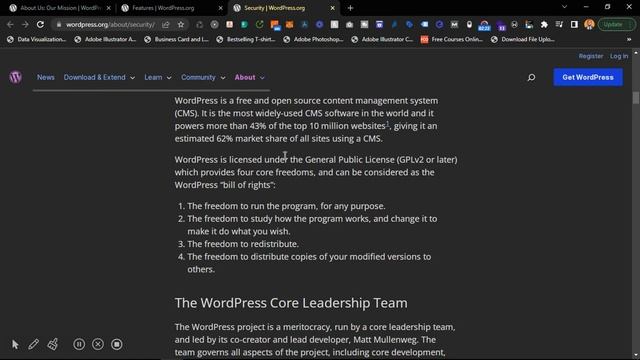Open the Download File Uplo... bookmark
Viewport: 640px width, 360px height.
click(x=523, y=39)
